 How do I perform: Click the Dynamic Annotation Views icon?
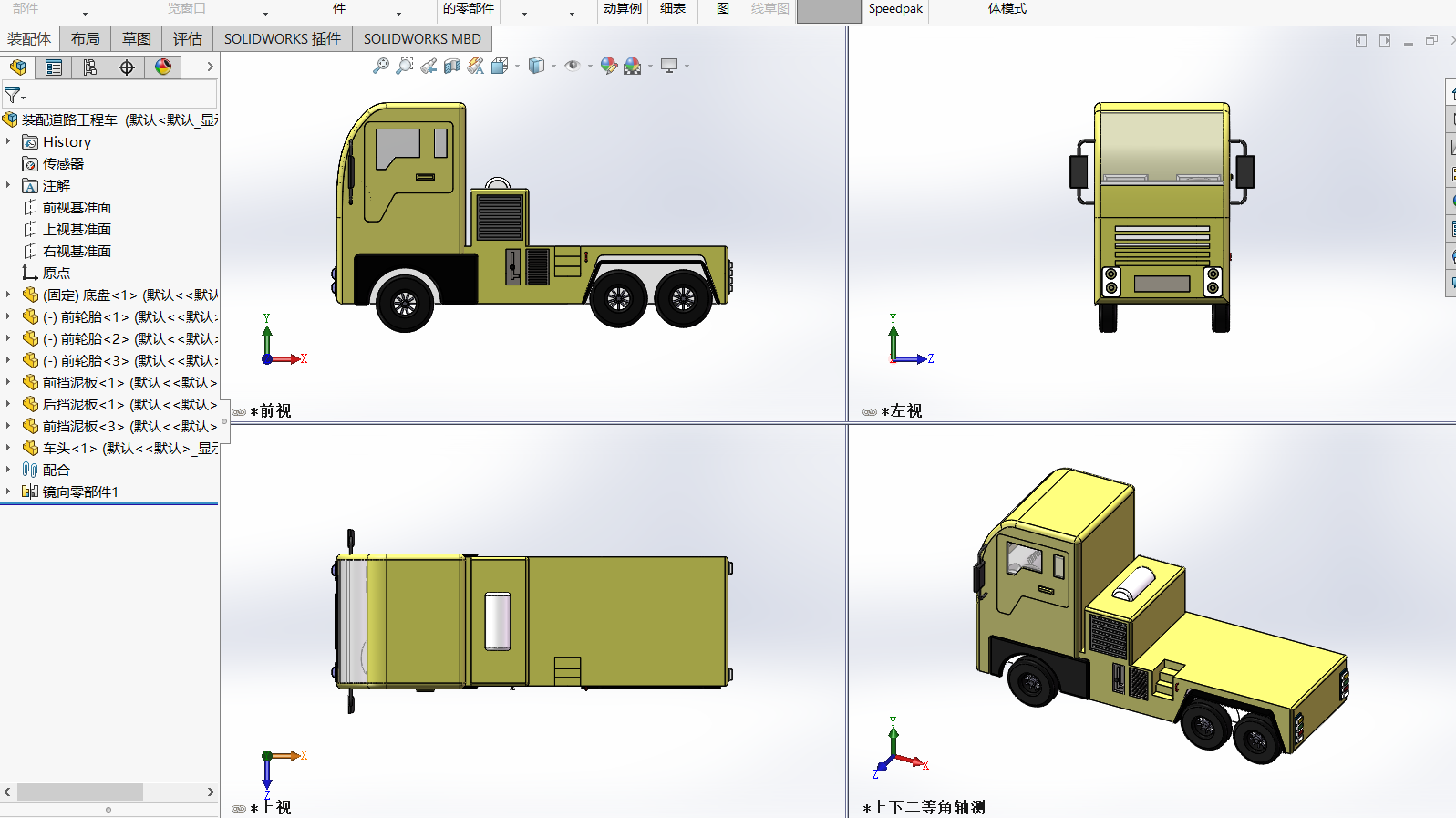(476, 66)
